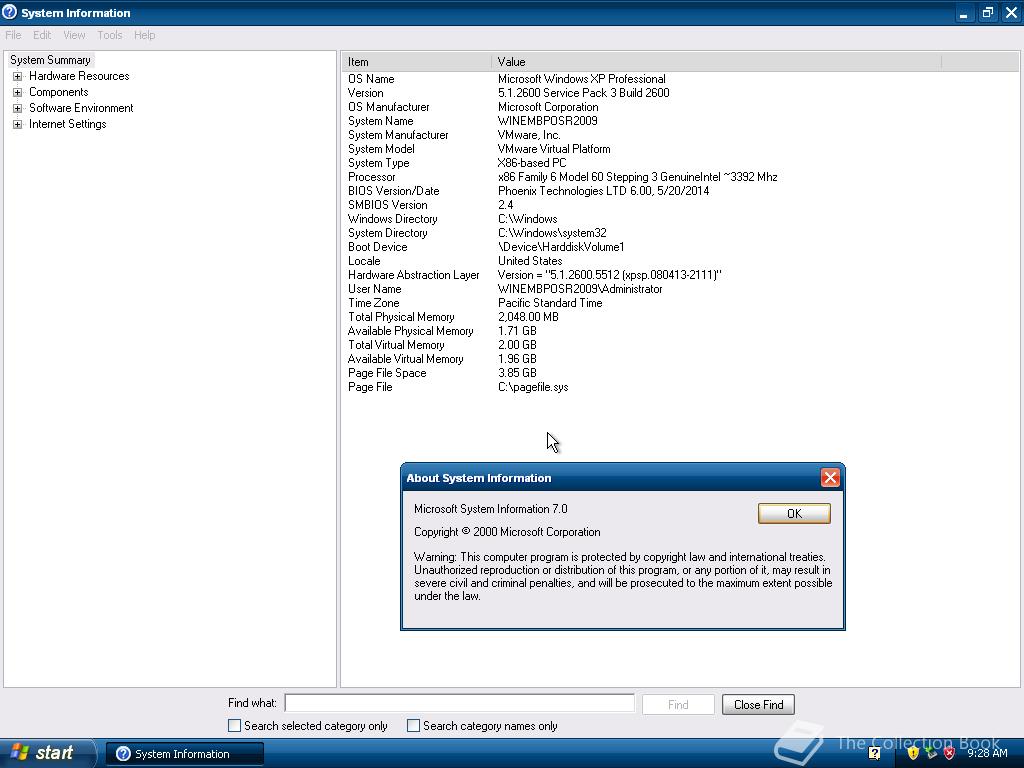Select the Processor row label
This screenshot has height=768, width=1024.
(372, 177)
